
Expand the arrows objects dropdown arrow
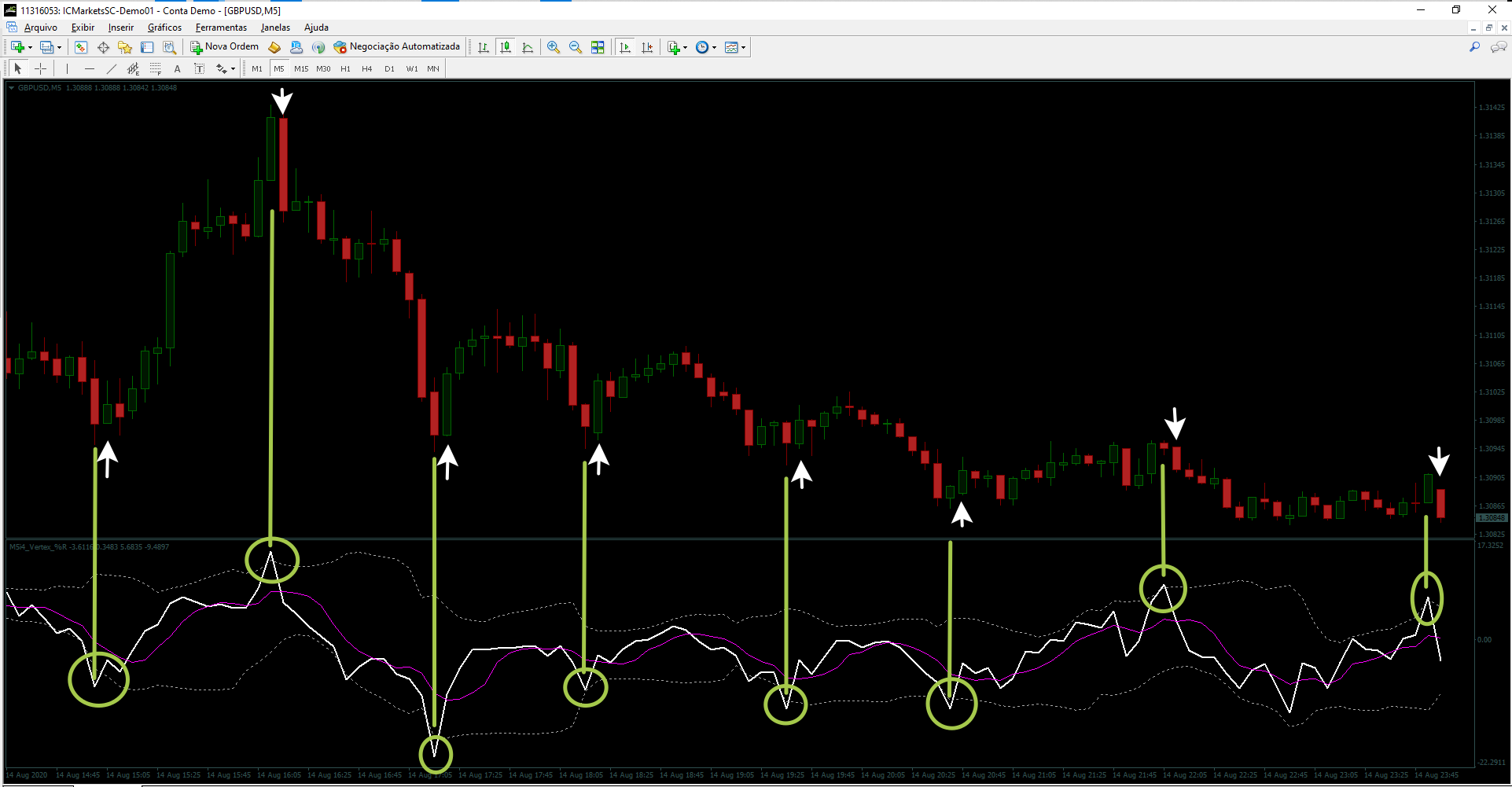233,68
